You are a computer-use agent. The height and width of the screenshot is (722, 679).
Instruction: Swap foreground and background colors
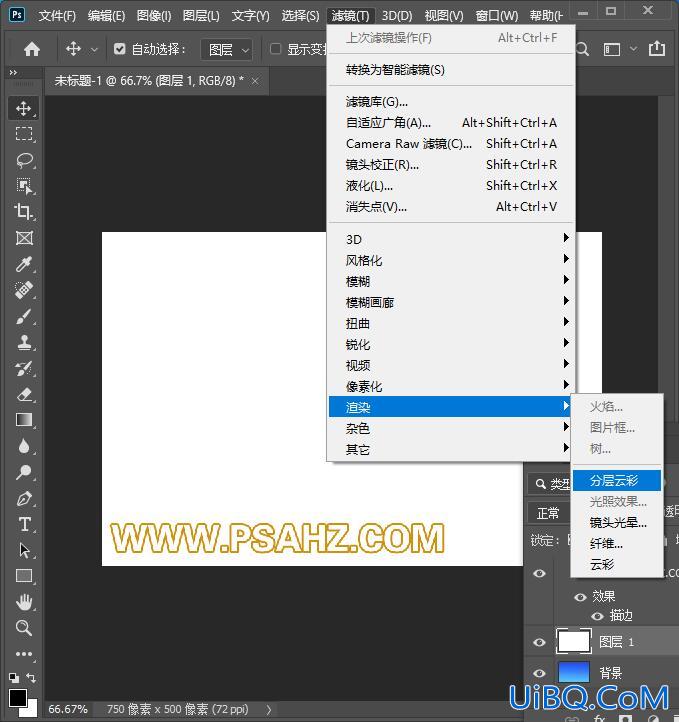(x=31, y=678)
